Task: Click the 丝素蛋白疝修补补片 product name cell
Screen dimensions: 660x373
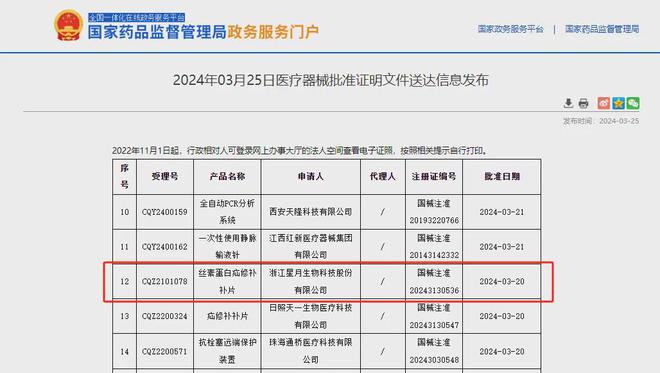Action: 227,281
